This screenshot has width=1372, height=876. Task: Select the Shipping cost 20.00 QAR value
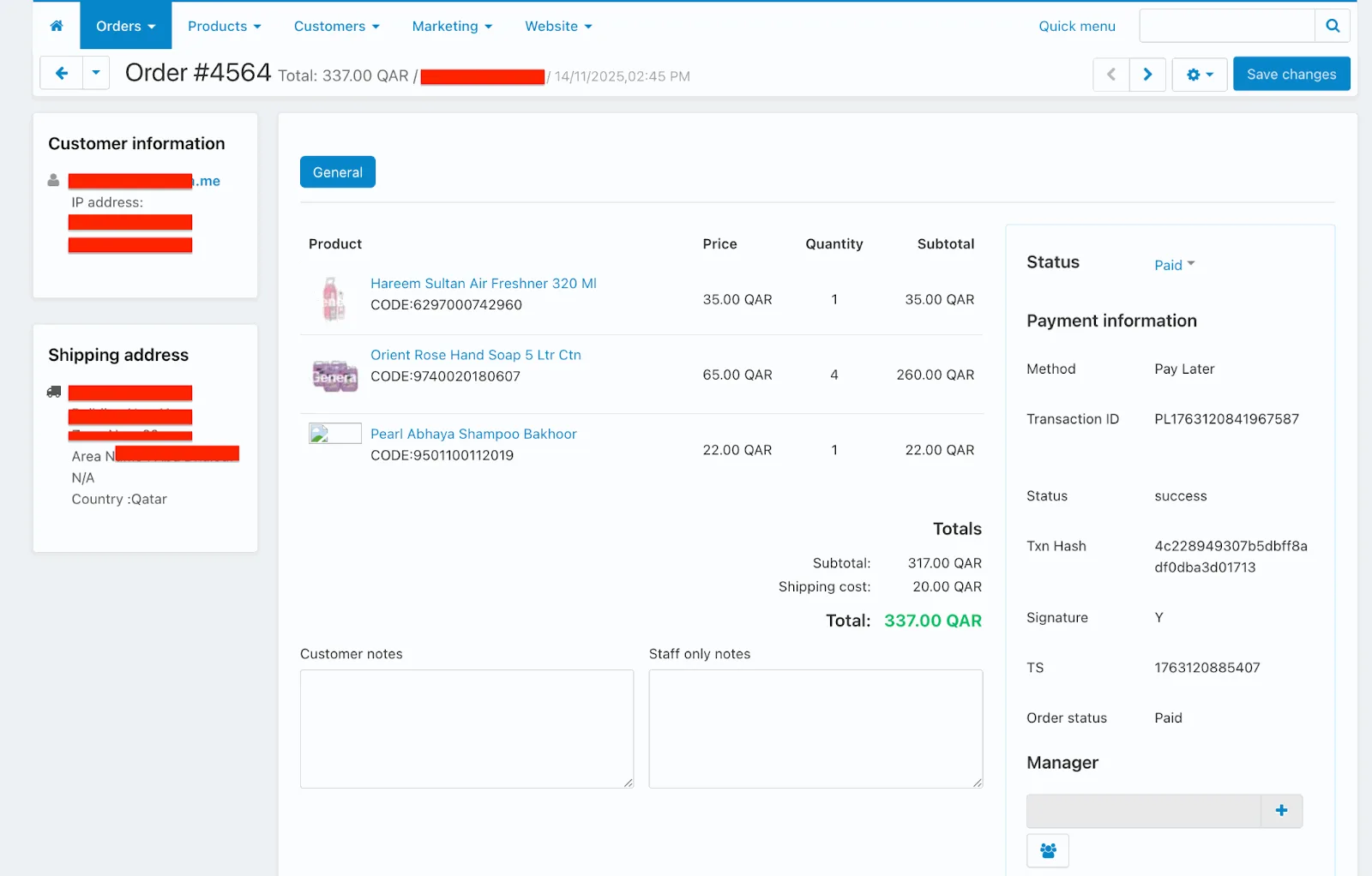coord(948,586)
